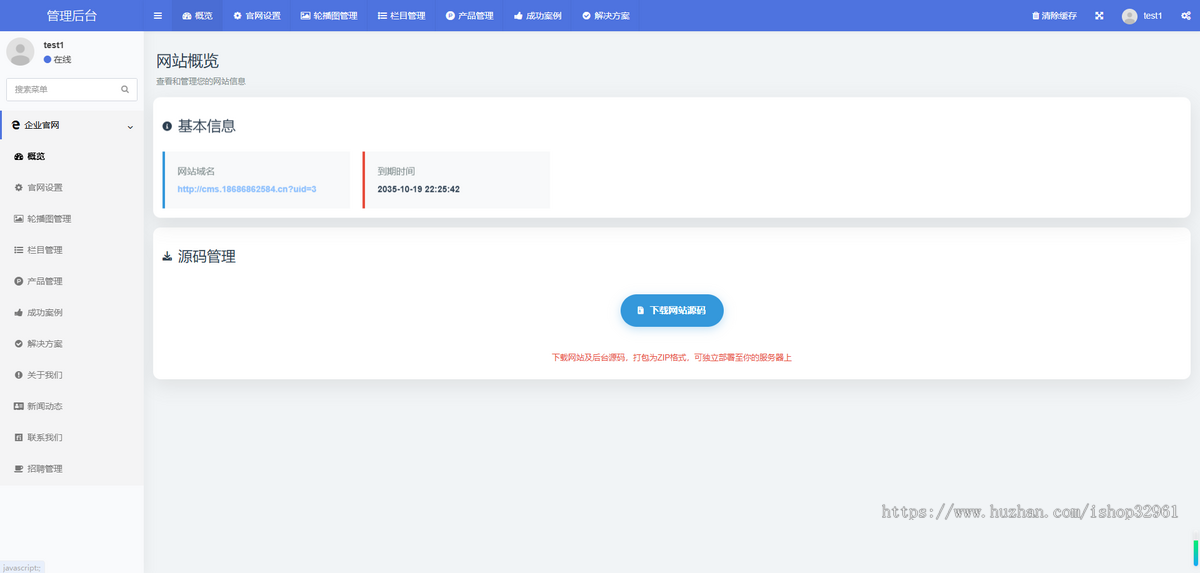Toggle the sidebar with the hamburger icon
The width and height of the screenshot is (1200, 573).
coord(158,16)
